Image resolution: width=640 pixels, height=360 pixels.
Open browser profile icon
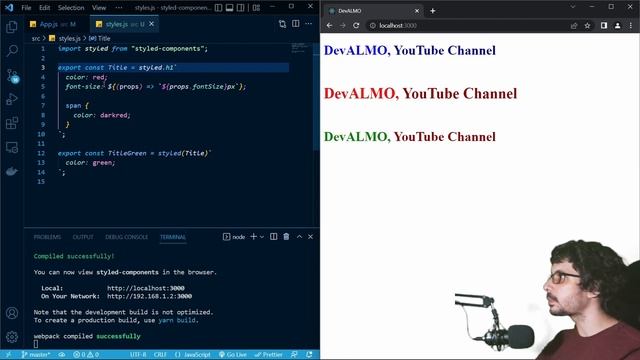(617, 25)
